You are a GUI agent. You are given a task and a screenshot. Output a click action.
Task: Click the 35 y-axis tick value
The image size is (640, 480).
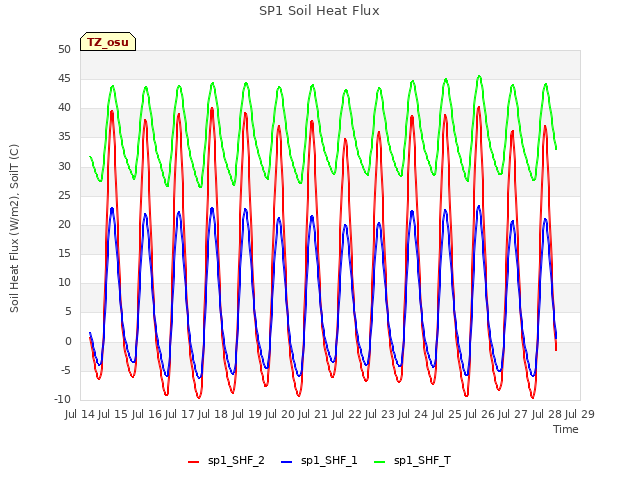pyautogui.click(x=64, y=137)
